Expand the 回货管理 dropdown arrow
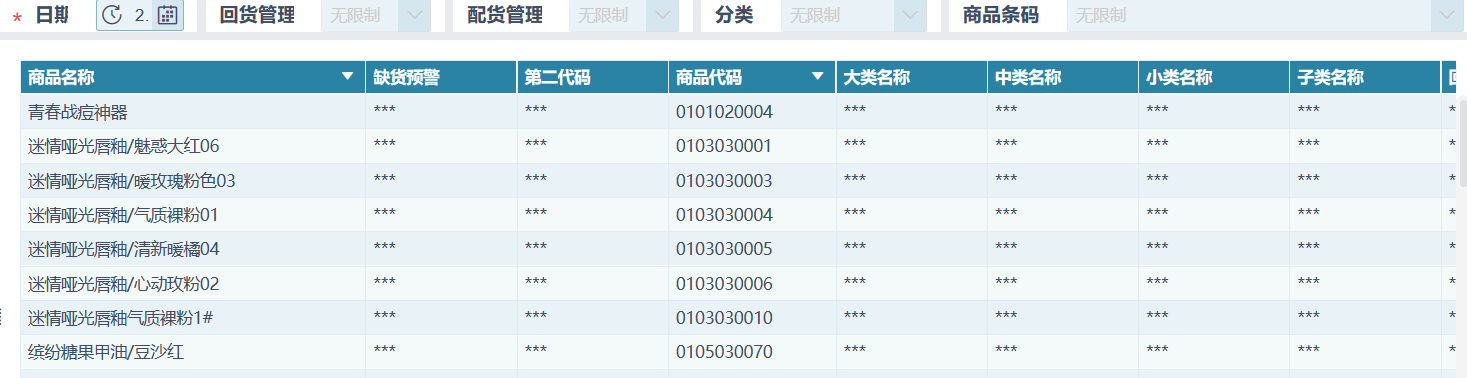Viewport: 1467px width, 378px height. tap(415, 15)
